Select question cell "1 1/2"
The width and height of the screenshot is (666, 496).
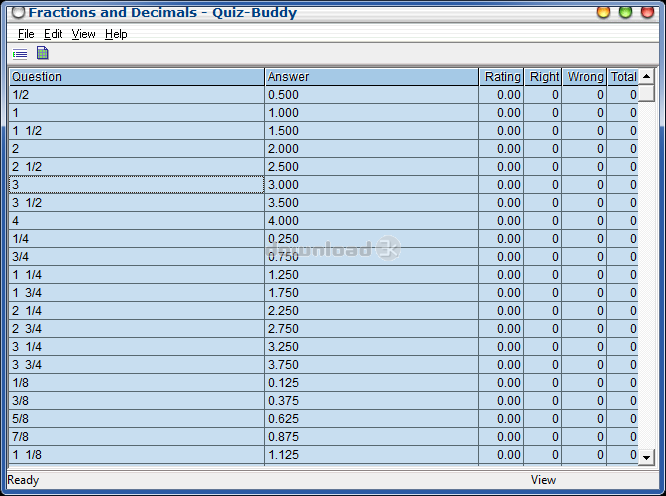[137, 131]
